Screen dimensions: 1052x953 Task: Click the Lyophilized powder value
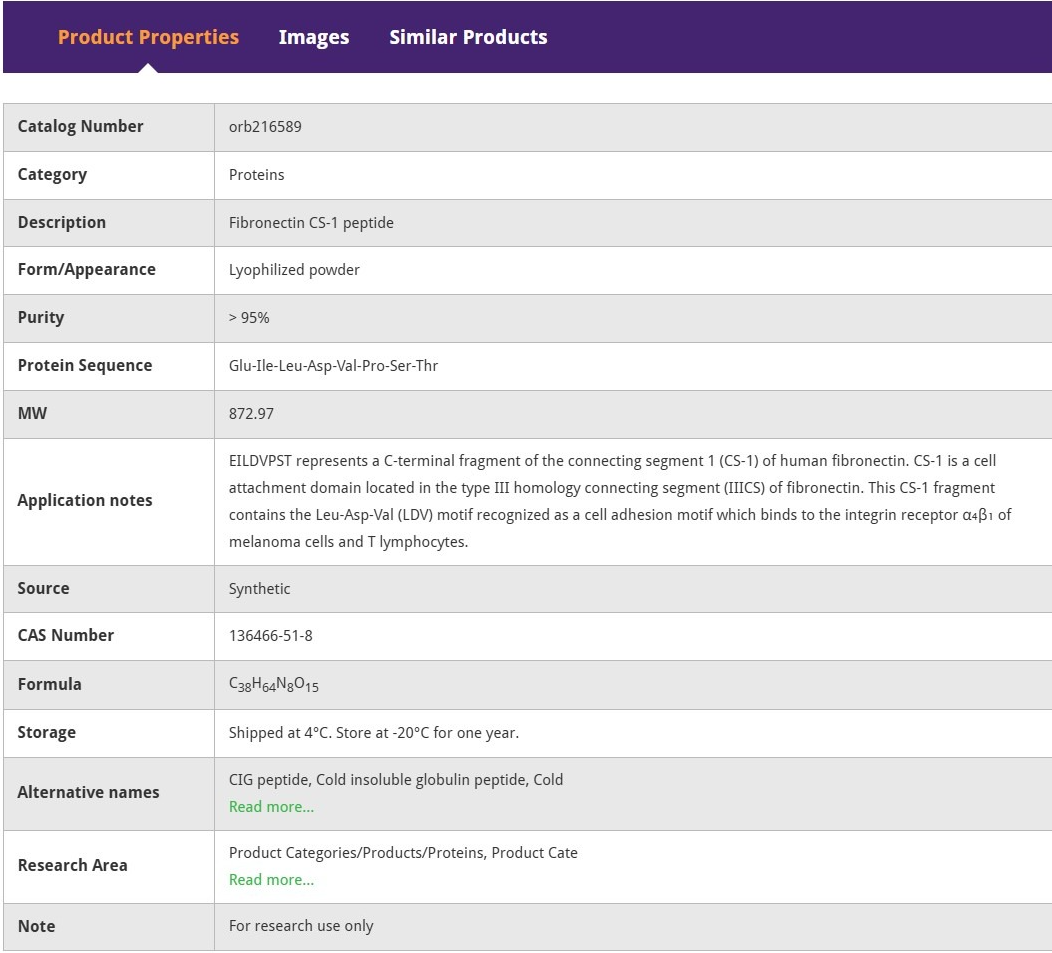click(x=294, y=270)
